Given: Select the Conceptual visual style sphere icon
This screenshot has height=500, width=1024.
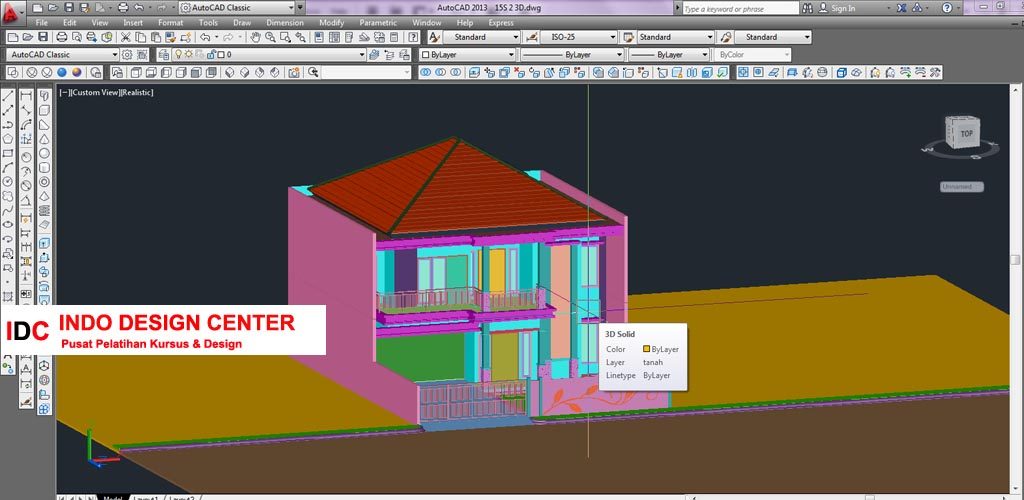Looking at the screenshot, I should [77, 72].
